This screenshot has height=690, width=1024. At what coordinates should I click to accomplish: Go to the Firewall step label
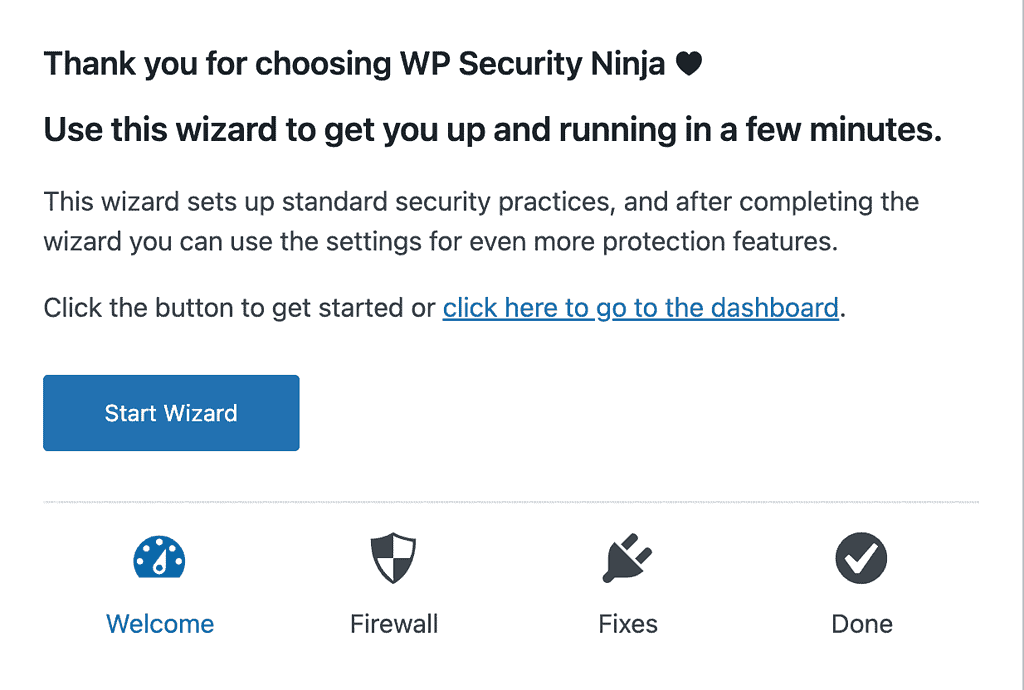pyautogui.click(x=394, y=624)
